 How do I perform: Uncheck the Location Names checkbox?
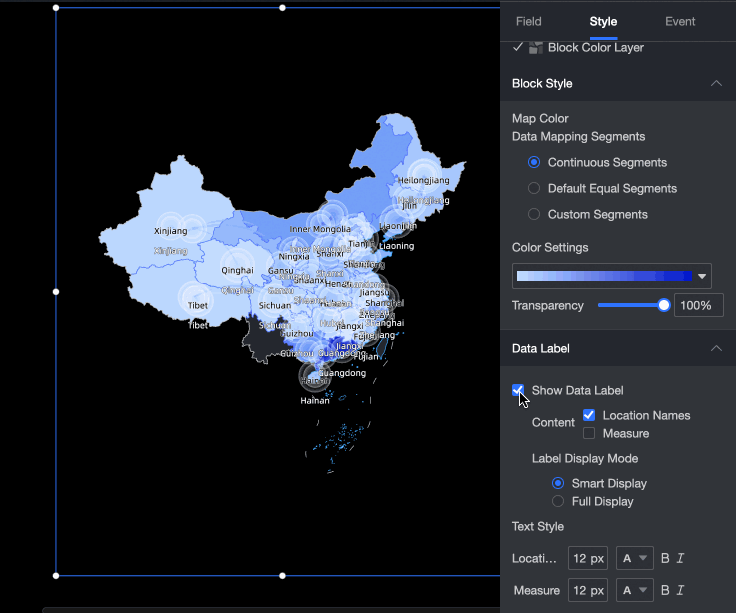[589, 415]
